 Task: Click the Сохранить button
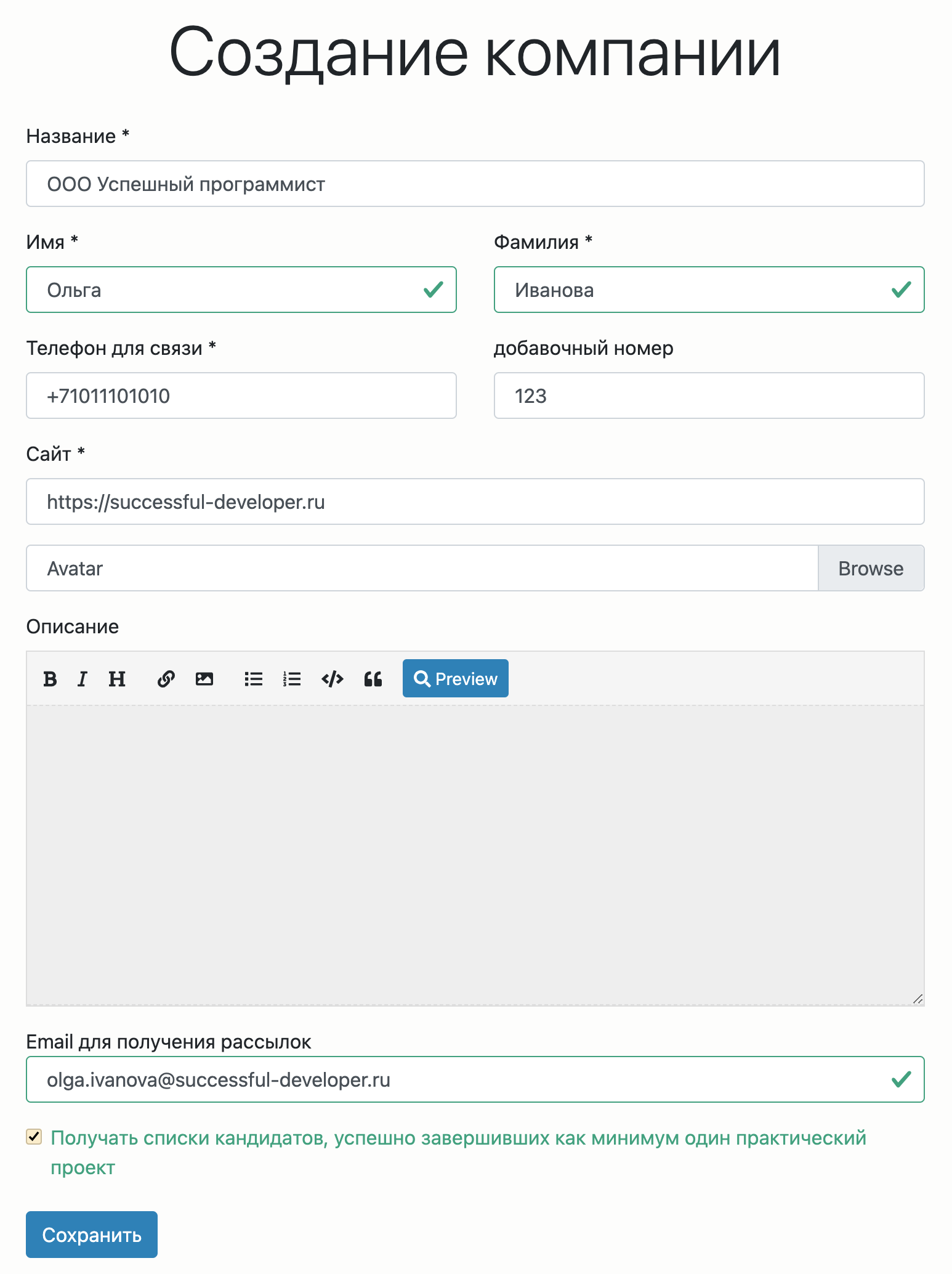92,1235
